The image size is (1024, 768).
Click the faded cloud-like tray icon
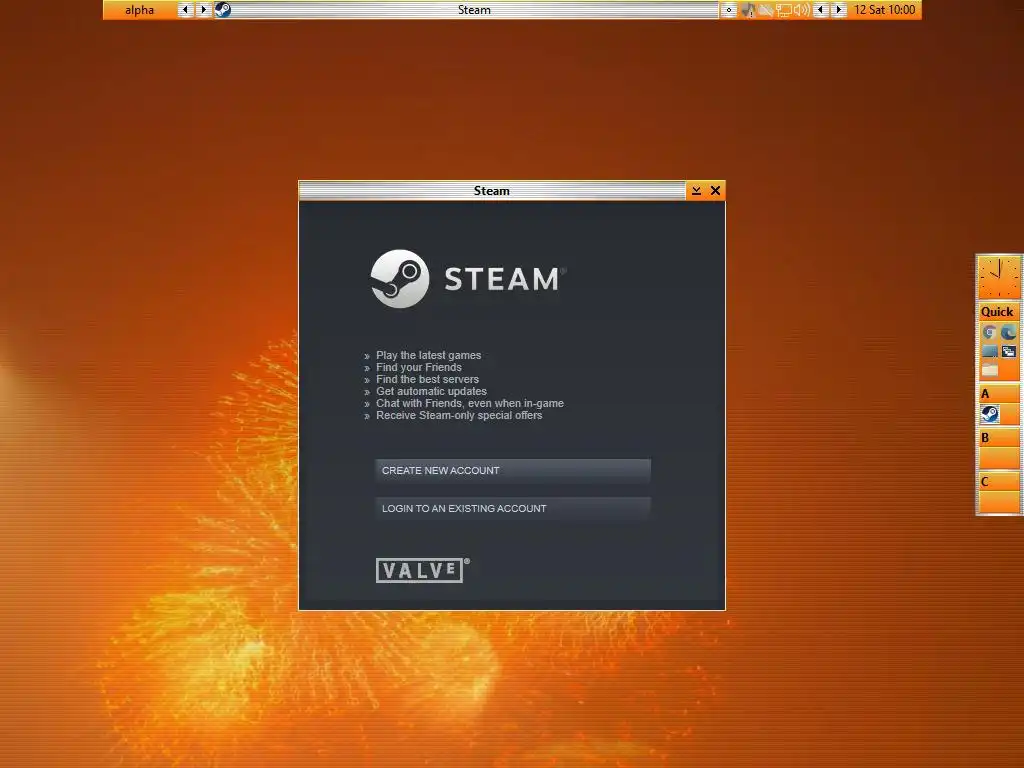tap(766, 10)
